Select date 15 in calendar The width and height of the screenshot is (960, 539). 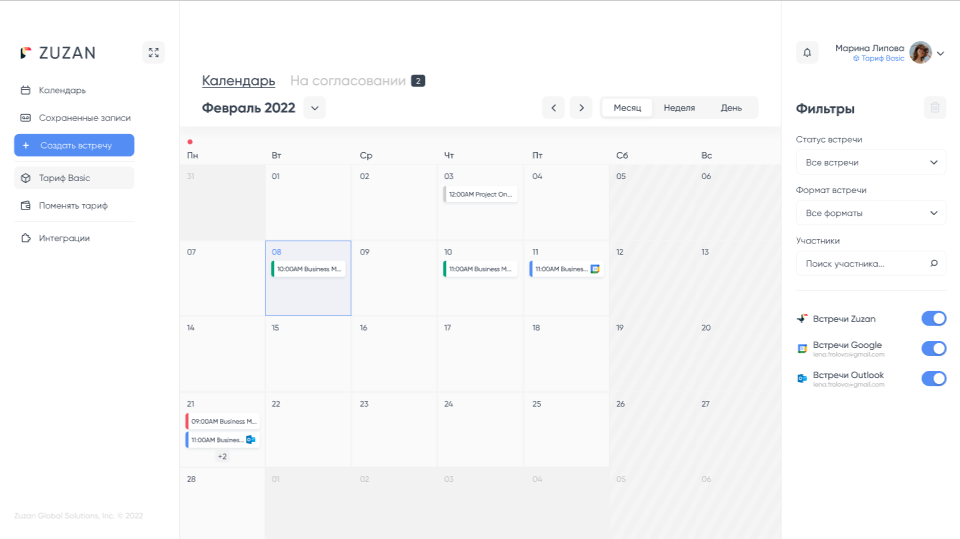(x=276, y=328)
